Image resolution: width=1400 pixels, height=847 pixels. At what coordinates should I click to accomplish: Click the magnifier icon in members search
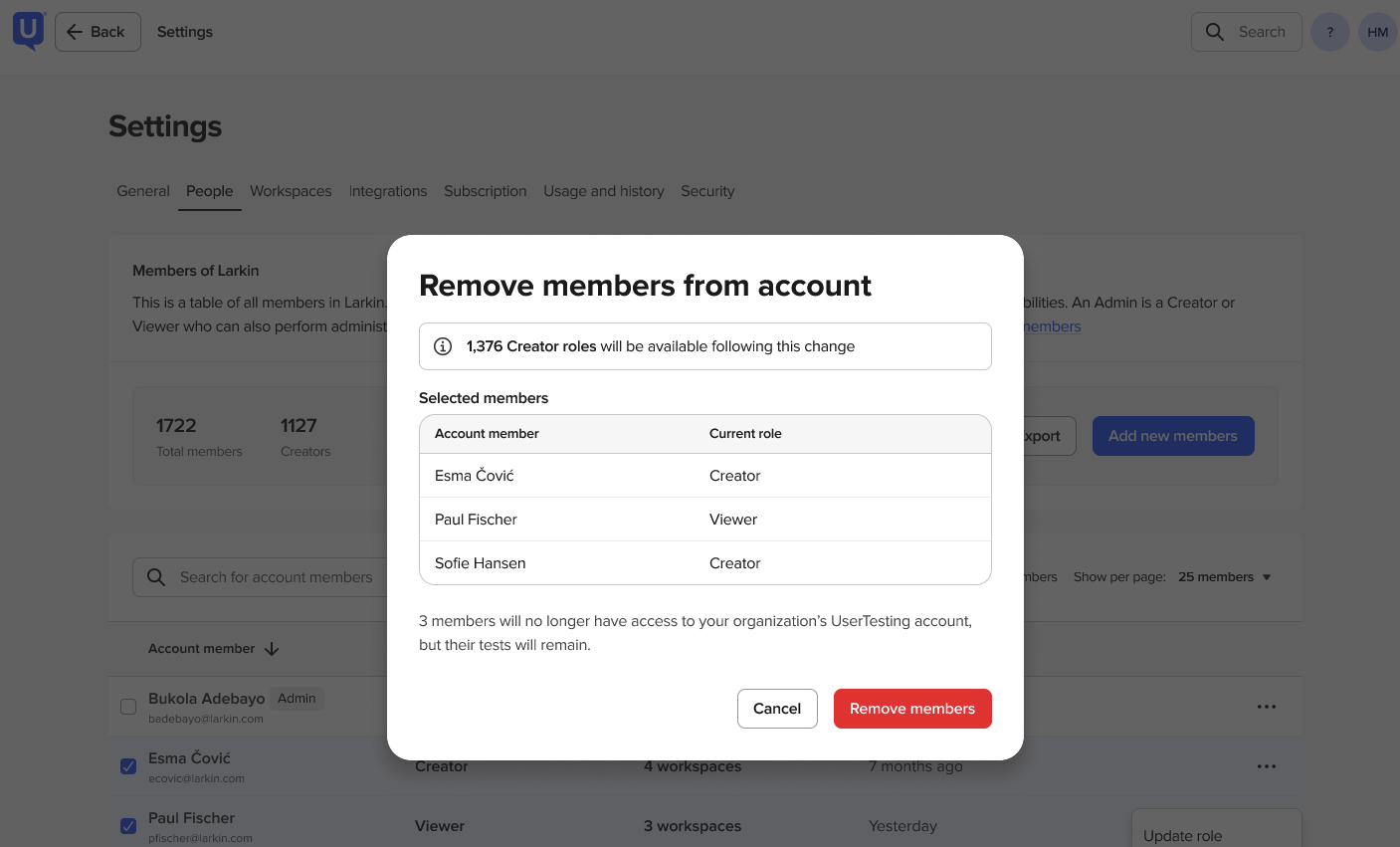pyautogui.click(x=156, y=577)
